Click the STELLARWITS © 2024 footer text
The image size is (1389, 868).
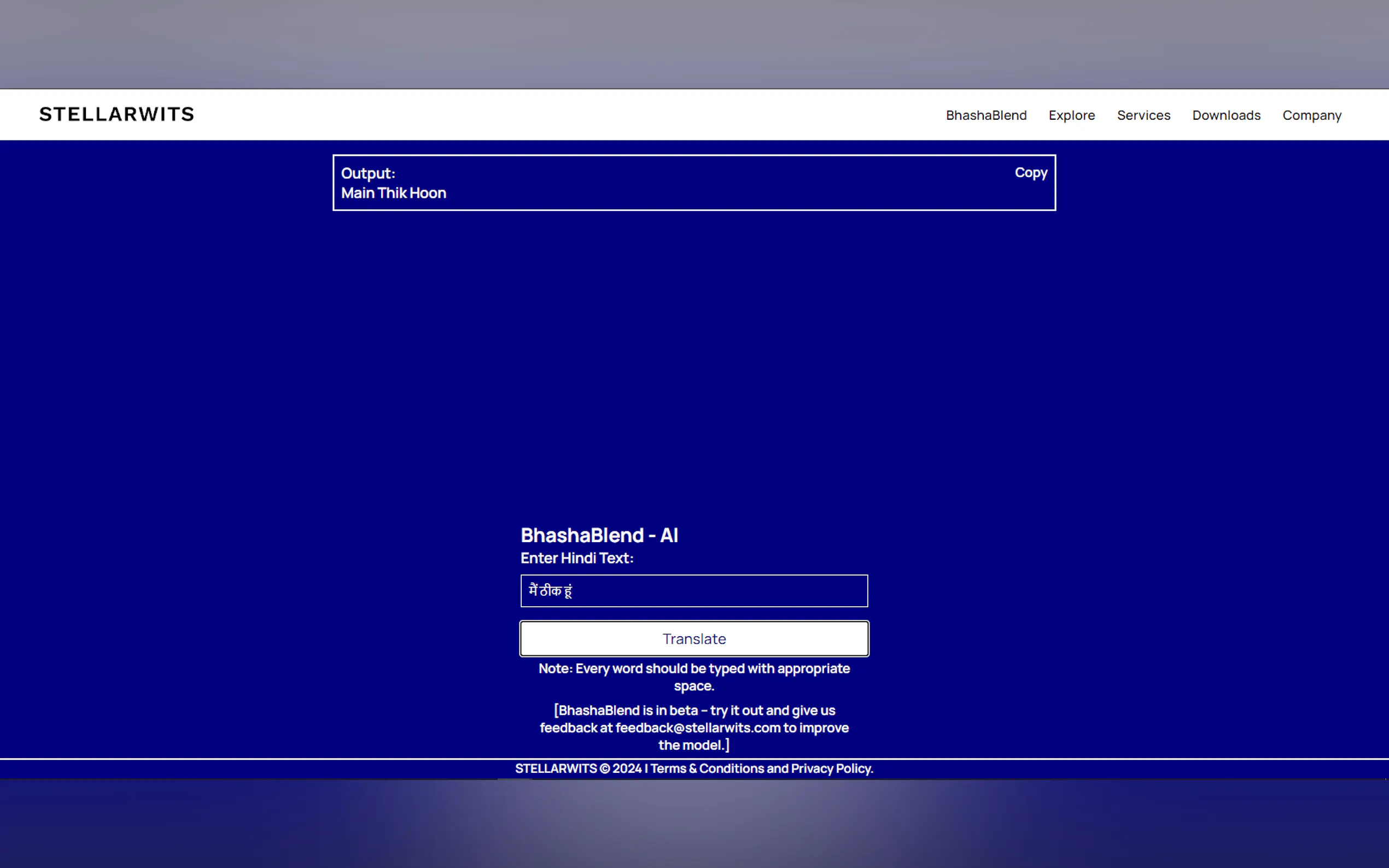point(577,769)
